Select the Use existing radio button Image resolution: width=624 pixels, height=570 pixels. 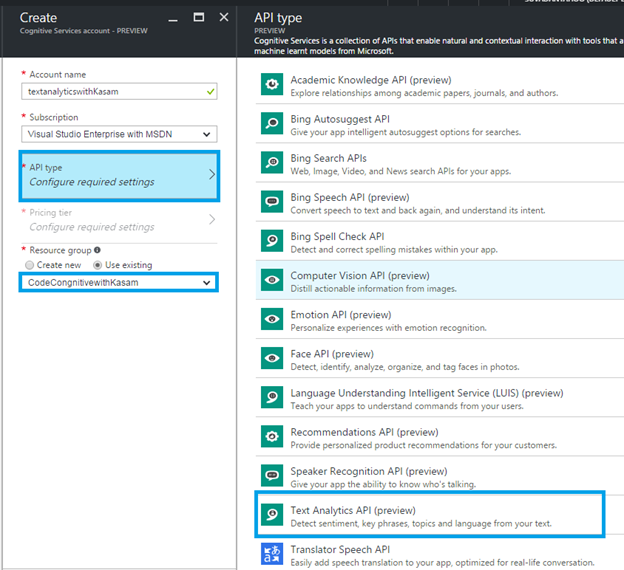(98, 265)
